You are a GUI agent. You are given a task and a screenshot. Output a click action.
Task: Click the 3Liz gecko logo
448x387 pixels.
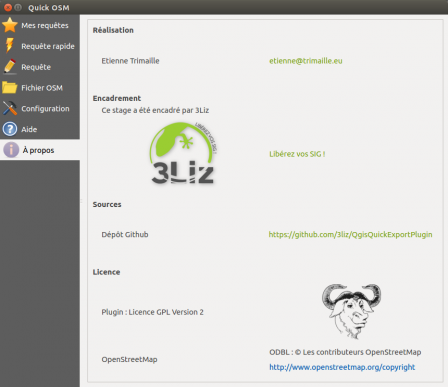(183, 153)
